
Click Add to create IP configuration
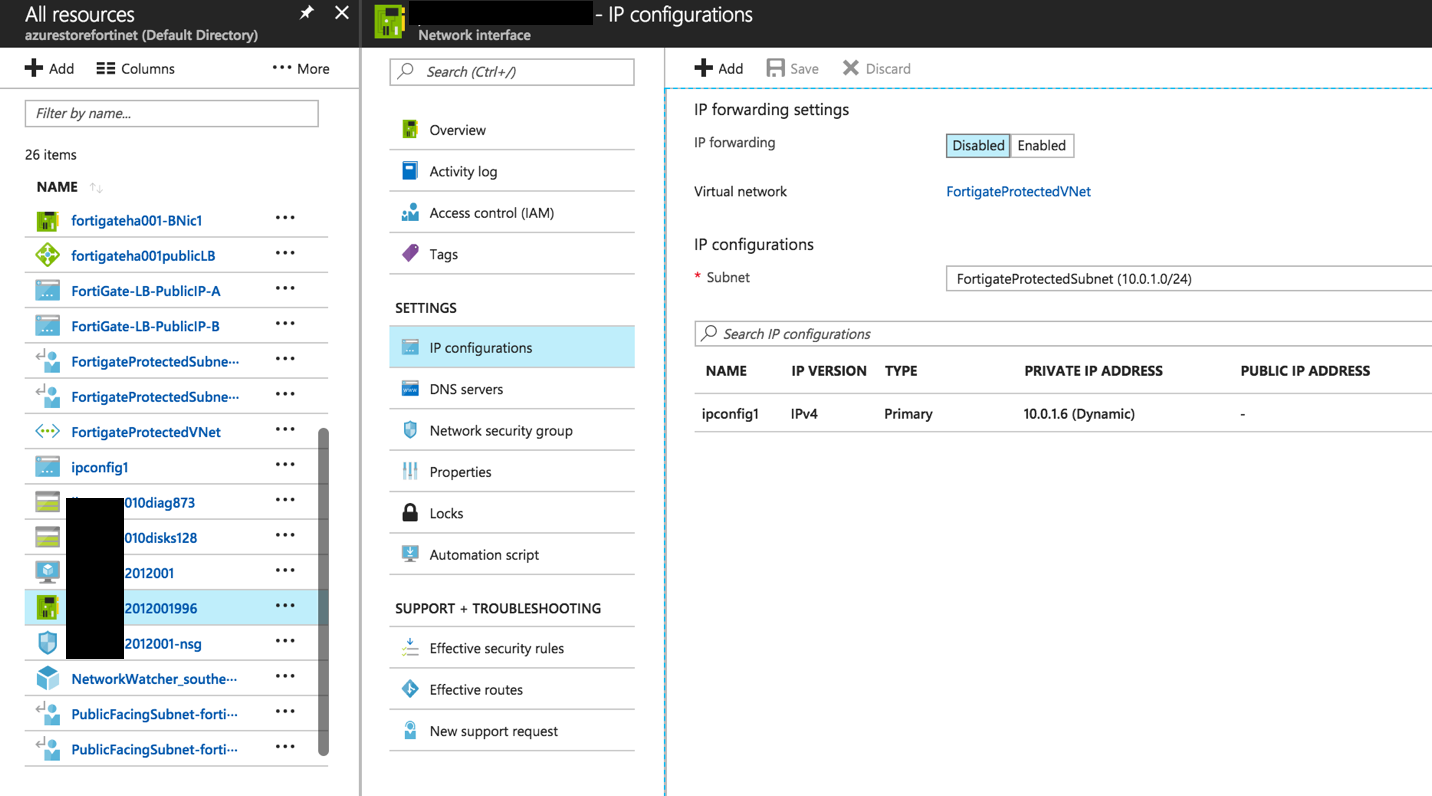(718, 67)
